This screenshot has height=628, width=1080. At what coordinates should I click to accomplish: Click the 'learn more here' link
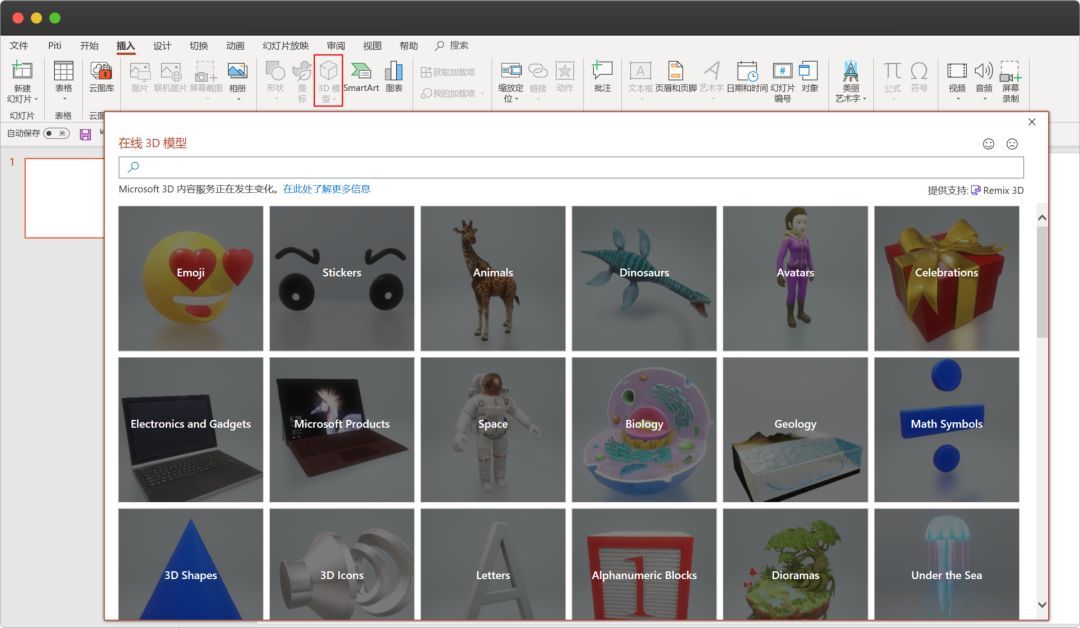[326, 189]
